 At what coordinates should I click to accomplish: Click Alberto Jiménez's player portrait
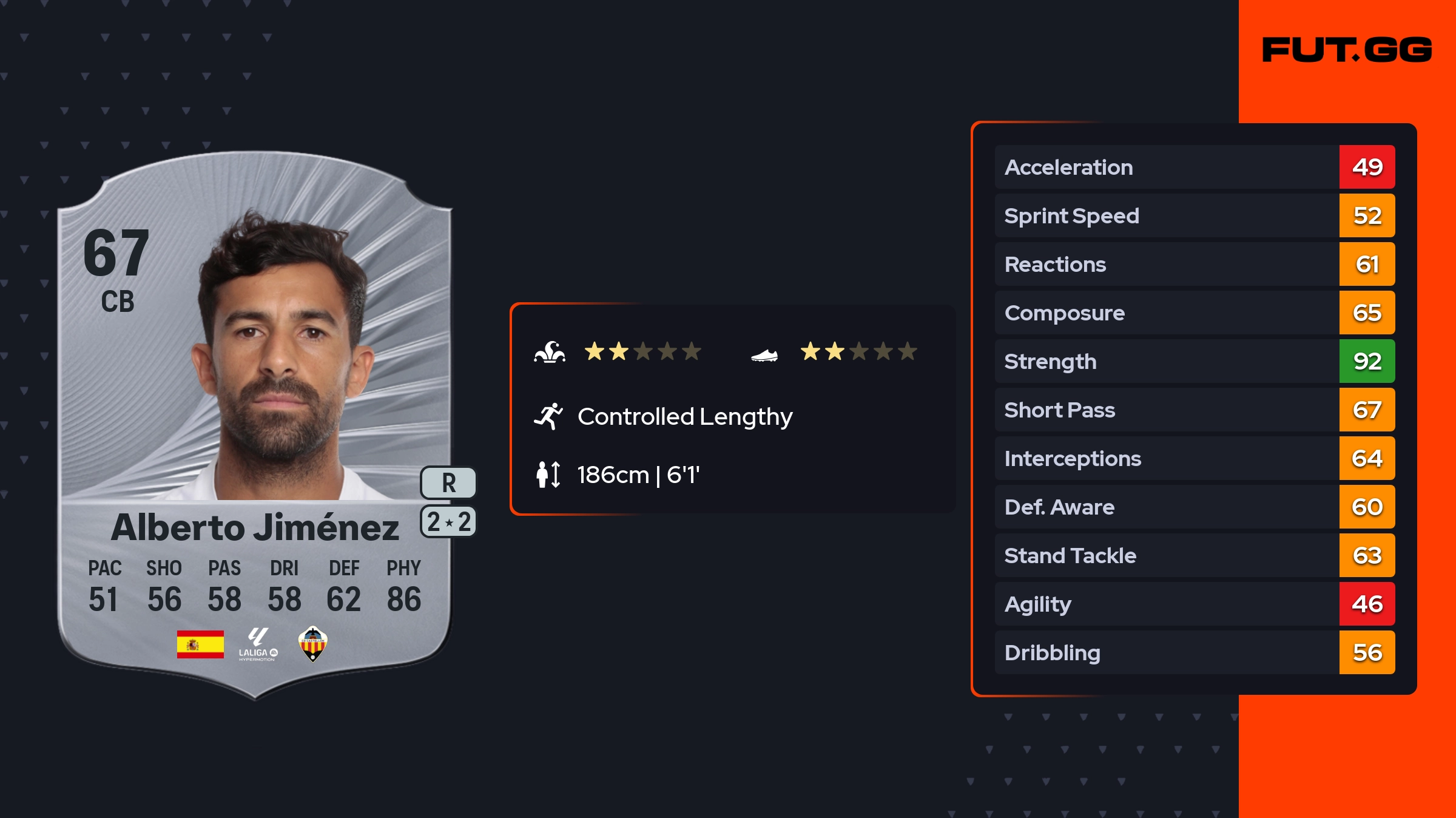[282, 358]
